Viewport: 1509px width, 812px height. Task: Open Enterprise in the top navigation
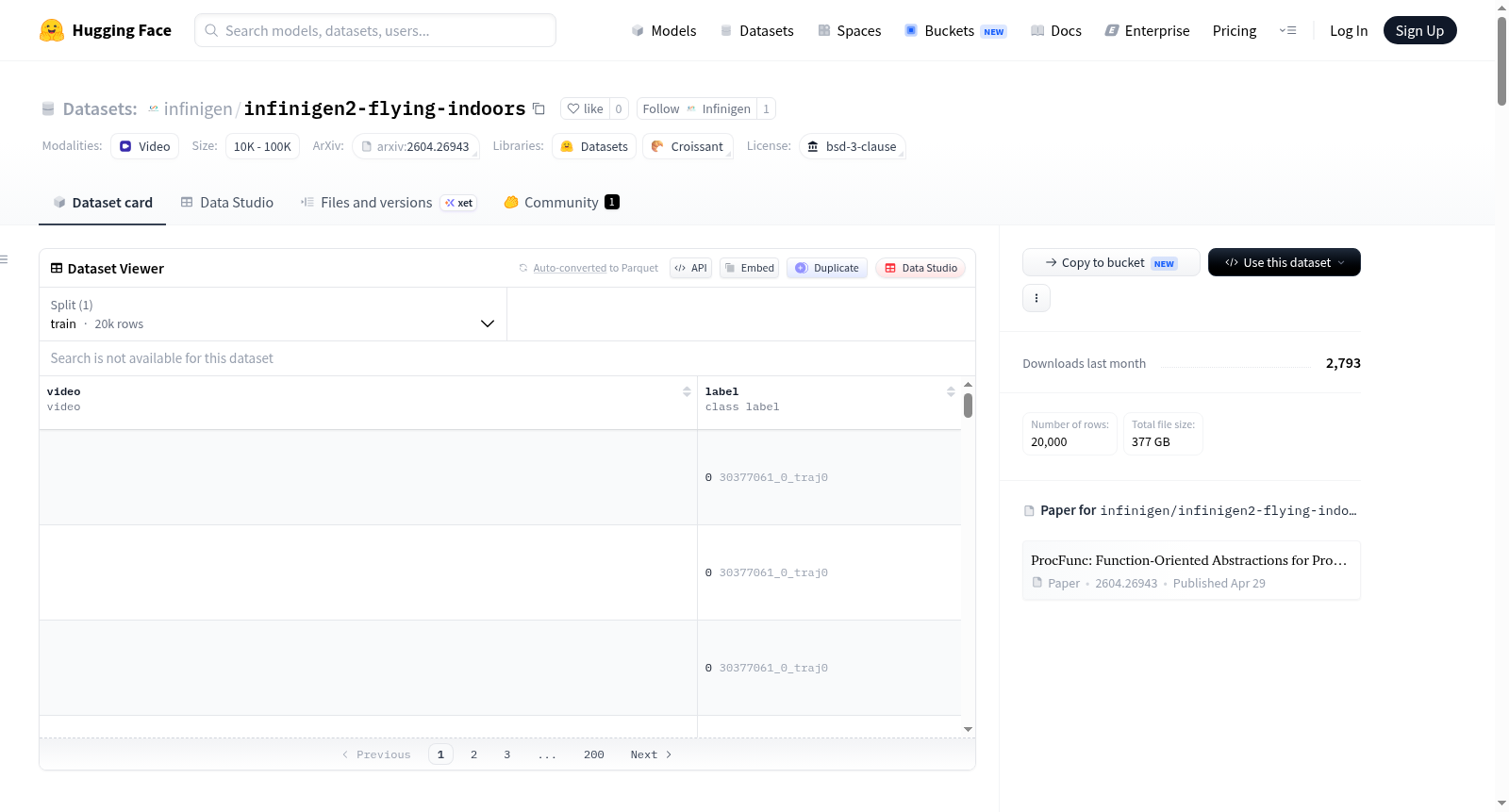pyautogui.click(x=1148, y=30)
